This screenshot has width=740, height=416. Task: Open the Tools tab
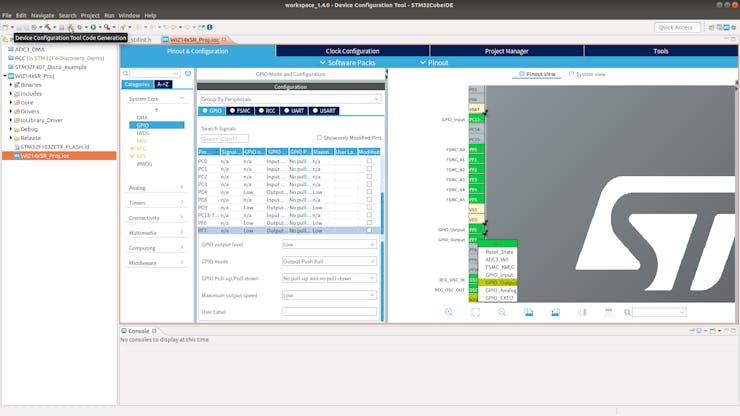(661, 51)
